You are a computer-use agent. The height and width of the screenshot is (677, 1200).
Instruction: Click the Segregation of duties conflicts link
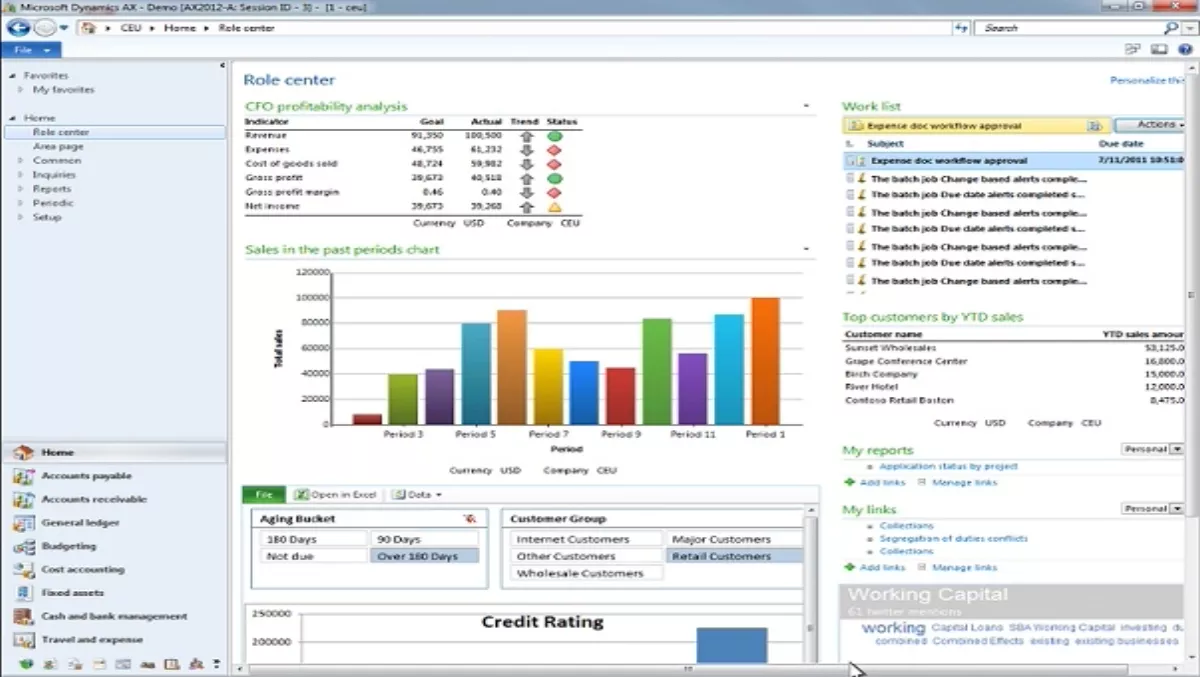coord(954,538)
